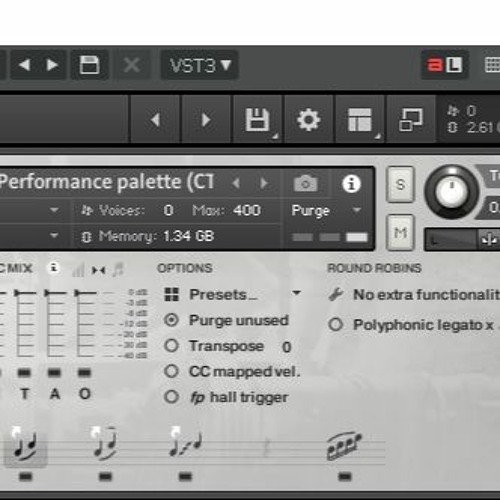Toggle the load switch under beamed-notes articulation
The height and width of the screenshot is (500, 500).
pyautogui.click(x=345, y=477)
